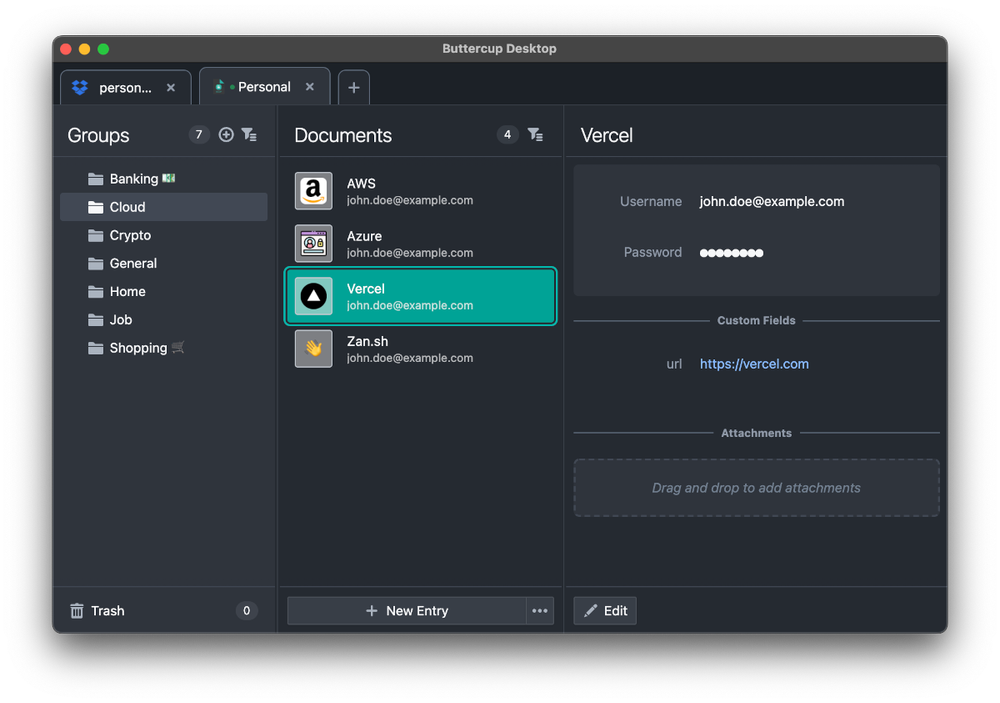Click the Zan.sh entry icon
1000x703 pixels.
click(313, 349)
